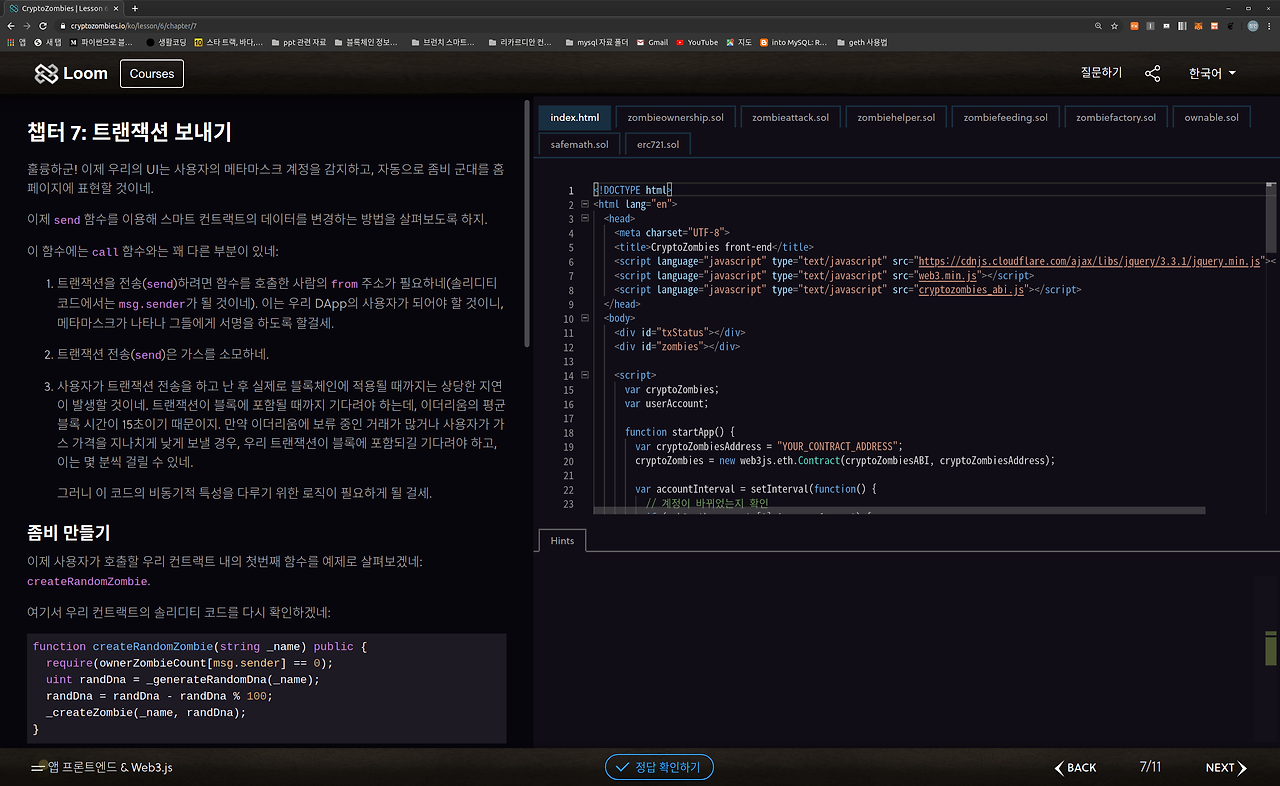This screenshot has width=1280, height=786.
Task: Click the 질문하기 link
Action: pyautogui.click(x=1101, y=73)
